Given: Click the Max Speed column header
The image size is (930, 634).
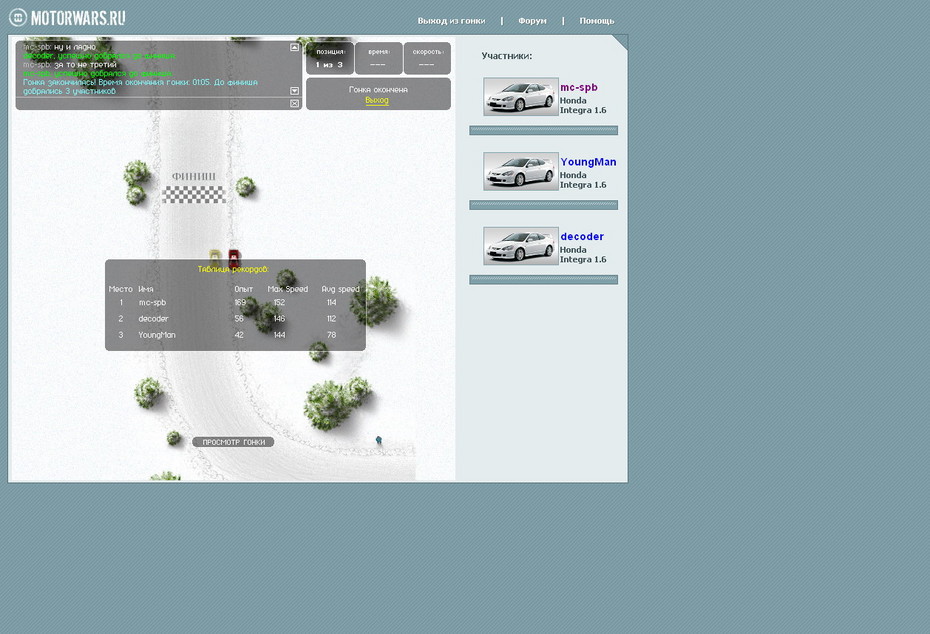Looking at the screenshot, I should coord(288,289).
